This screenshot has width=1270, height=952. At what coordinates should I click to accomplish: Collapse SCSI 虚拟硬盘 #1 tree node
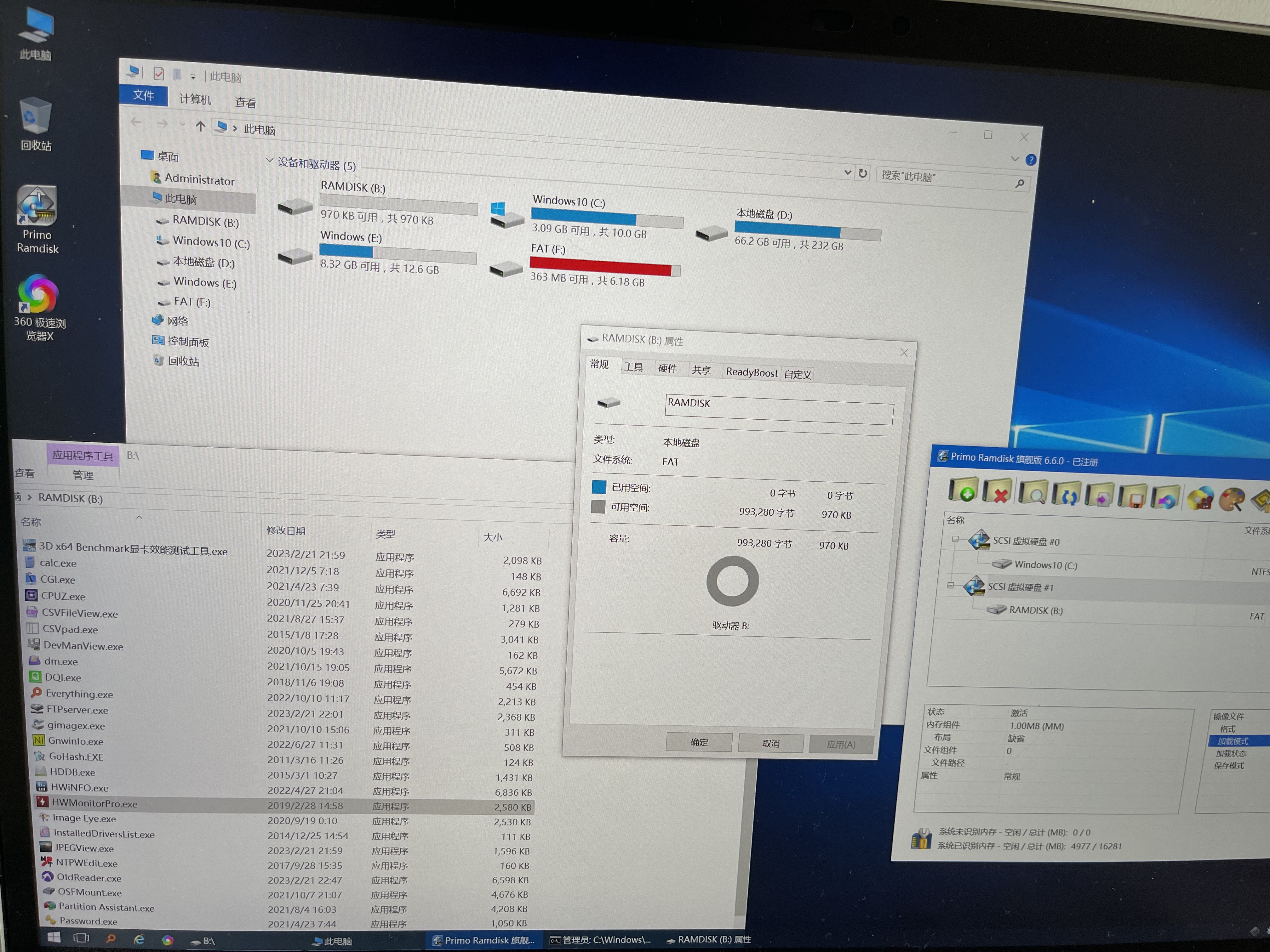click(950, 585)
